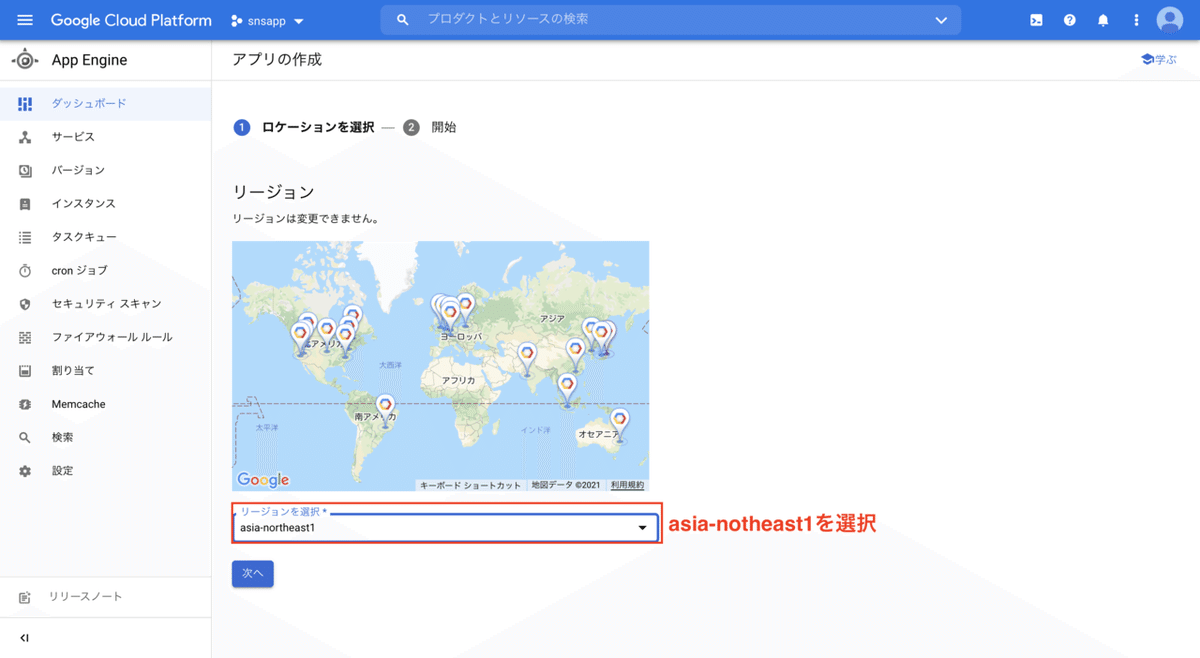Click the India region map pin
The height and width of the screenshot is (658, 1200).
click(x=528, y=356)
